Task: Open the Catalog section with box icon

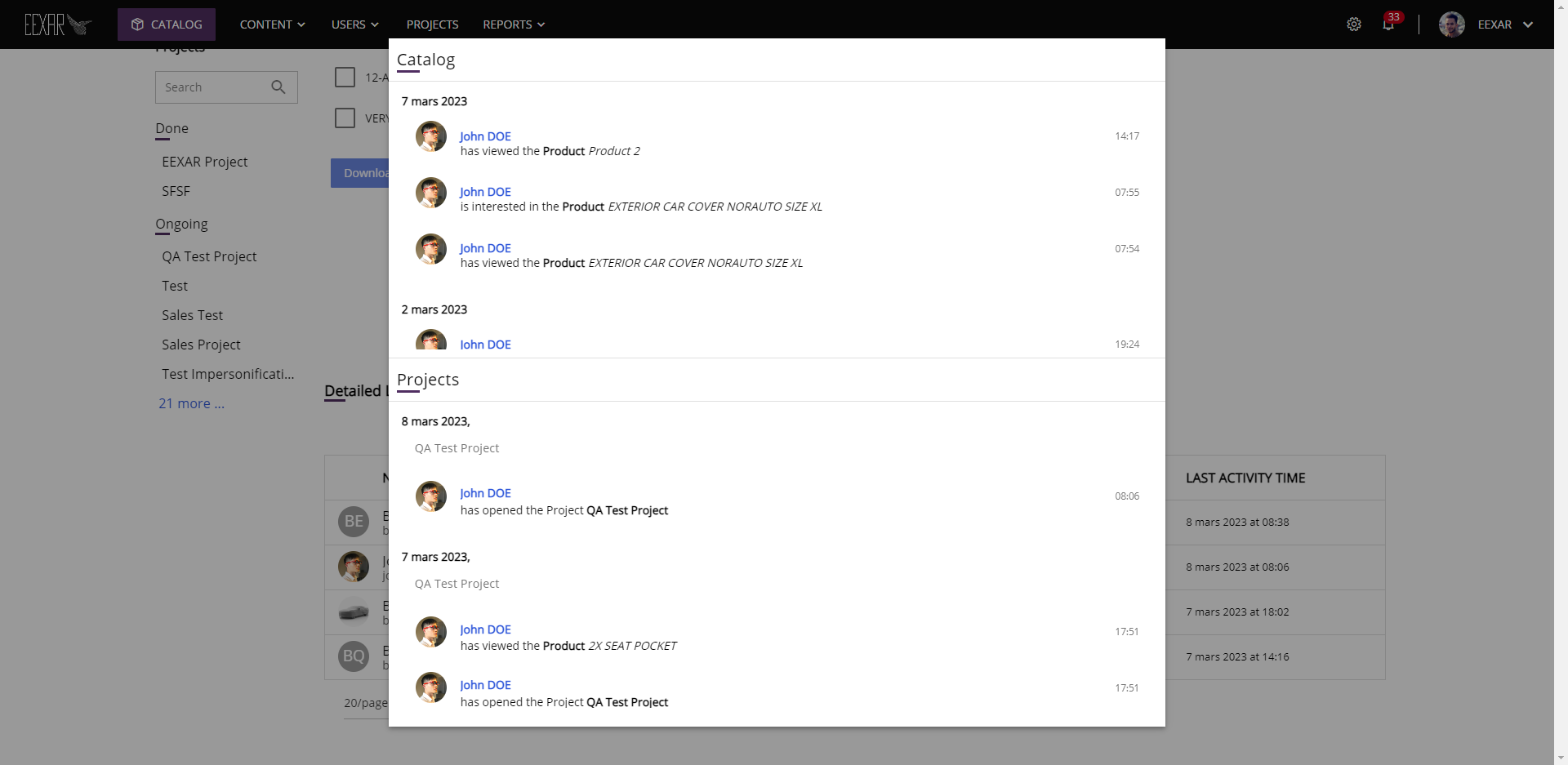Action: (166, 24)
